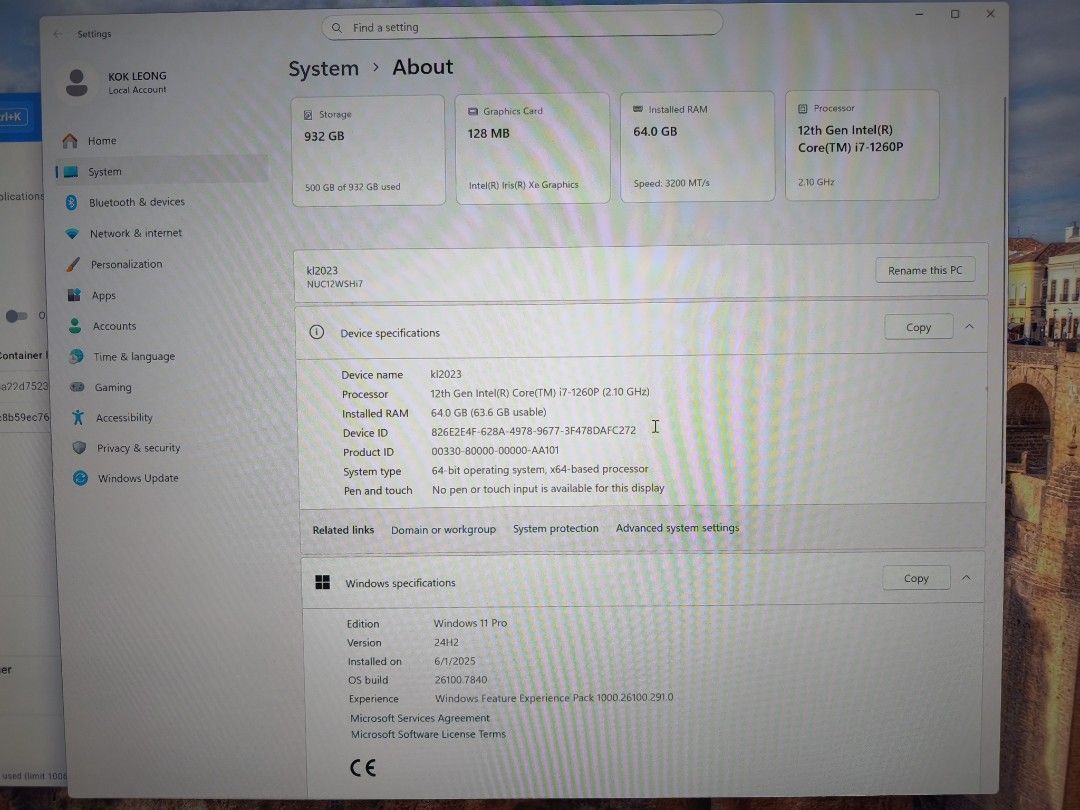Click the Version value 24H2

(446, 643)
